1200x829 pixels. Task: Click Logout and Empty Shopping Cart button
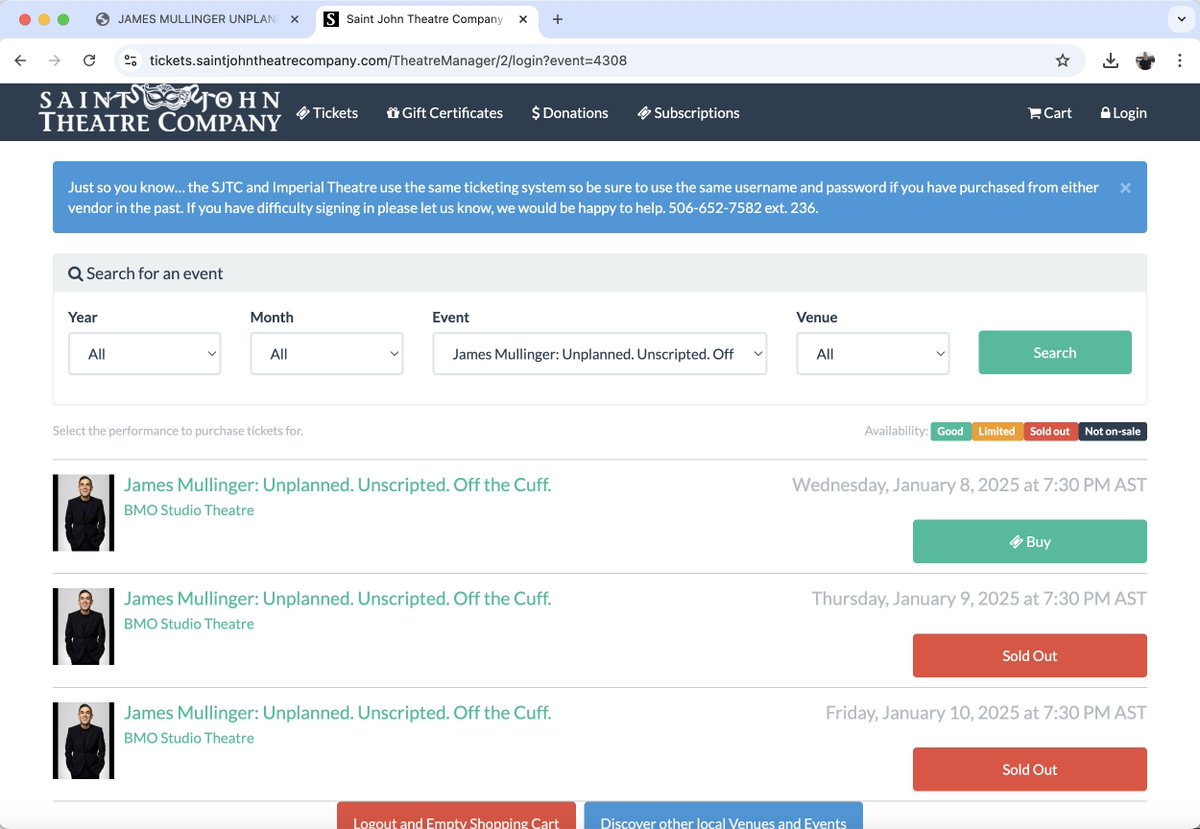(456, 816)
